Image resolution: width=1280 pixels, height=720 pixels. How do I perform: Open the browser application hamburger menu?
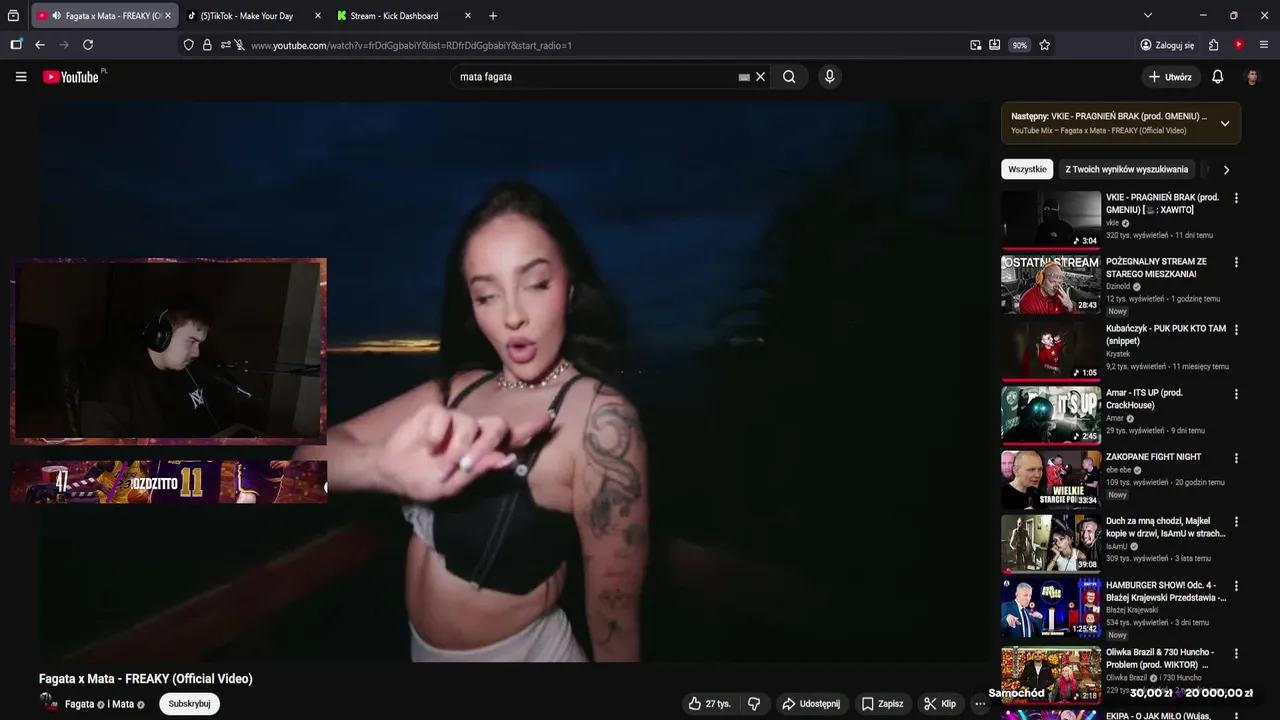1264,45
